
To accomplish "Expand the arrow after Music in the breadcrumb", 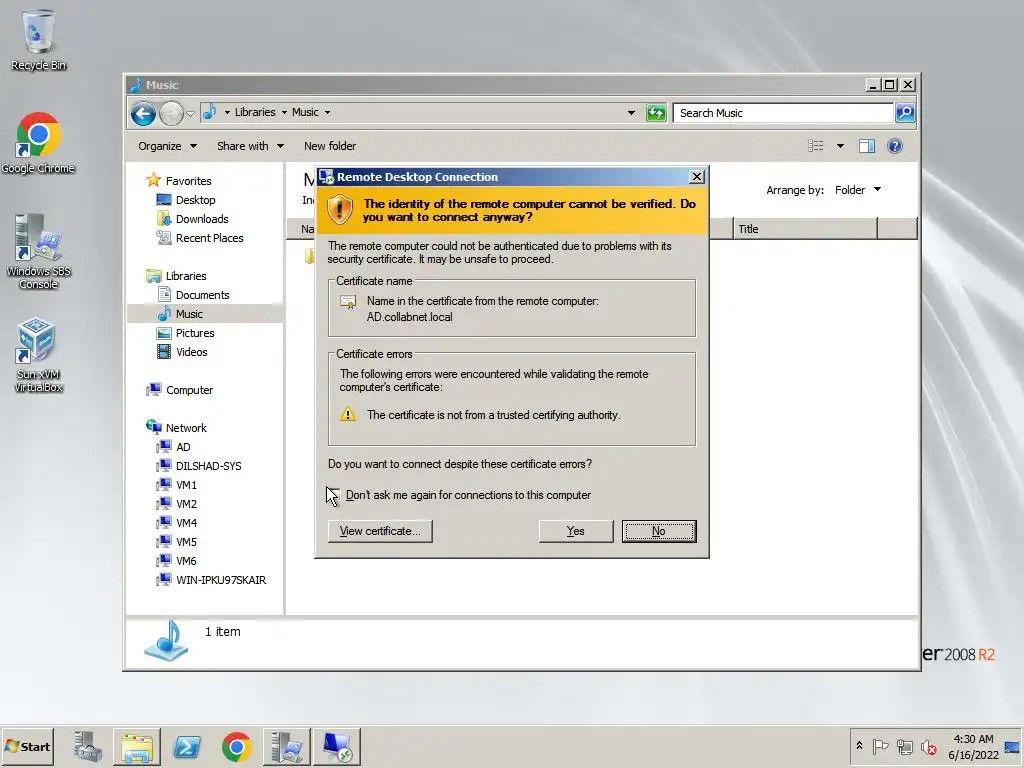I will point(327,112).
